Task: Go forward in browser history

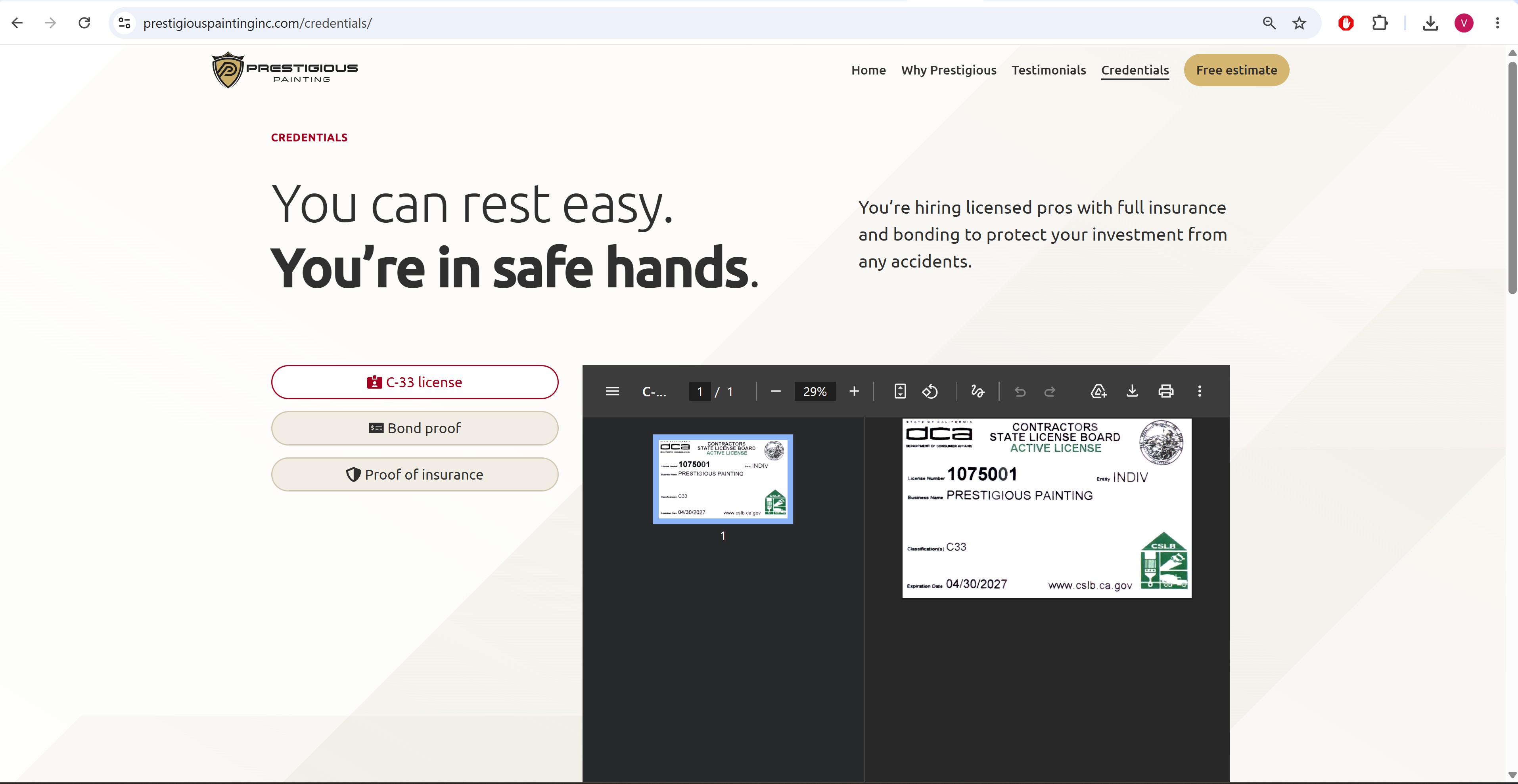Action: (x=51, y=23)
